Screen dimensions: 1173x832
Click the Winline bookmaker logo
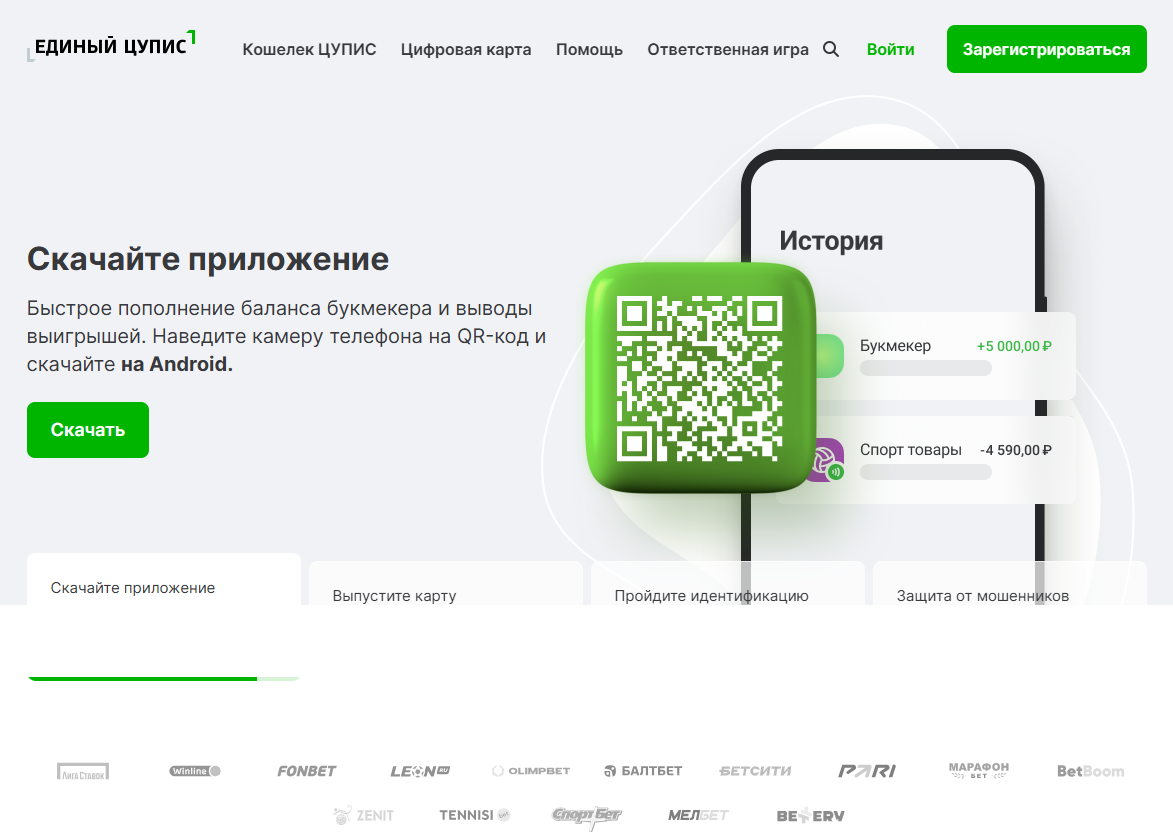coord(195,771)
